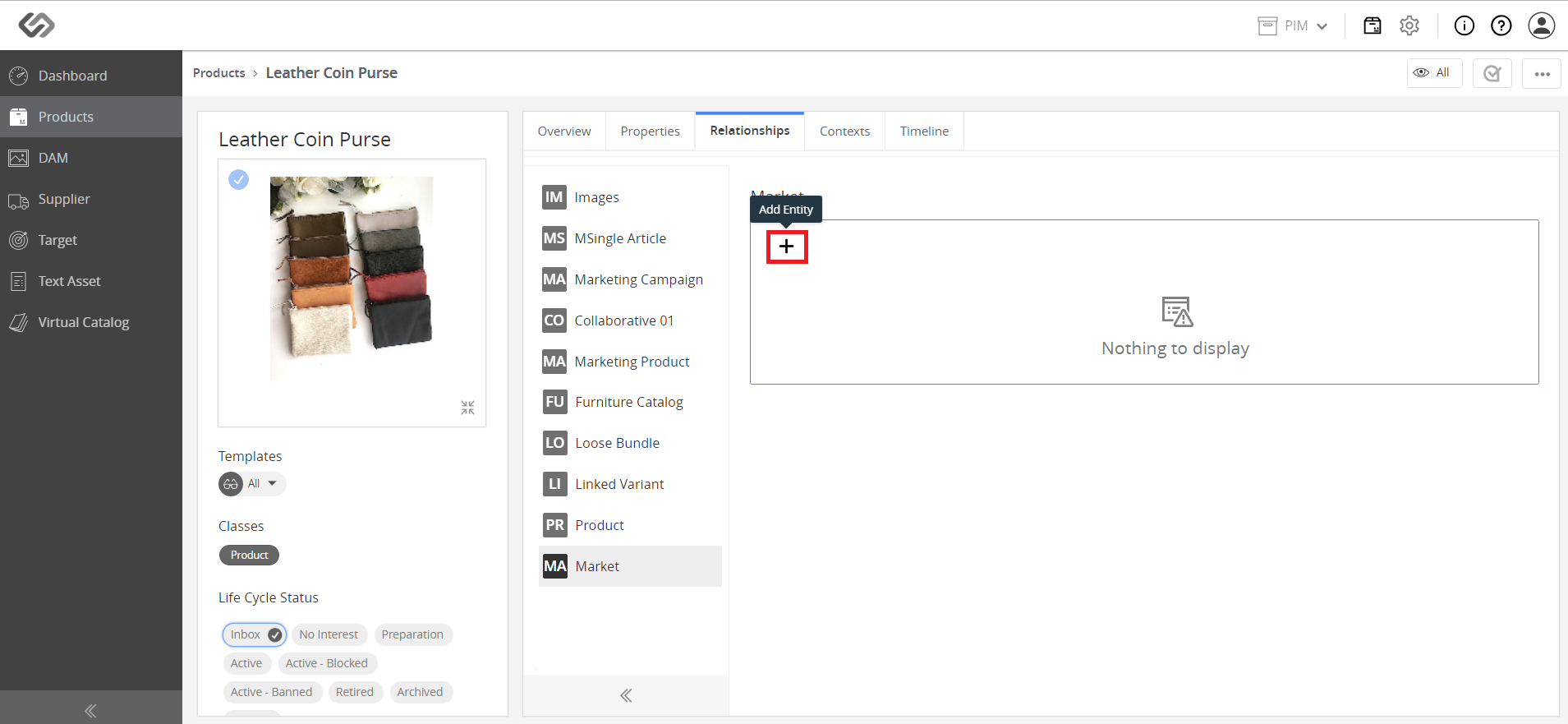The width and height of the screenshot is (1568, 724).
Task: Set life cycle status to Archived
Action: click(420, 692)
